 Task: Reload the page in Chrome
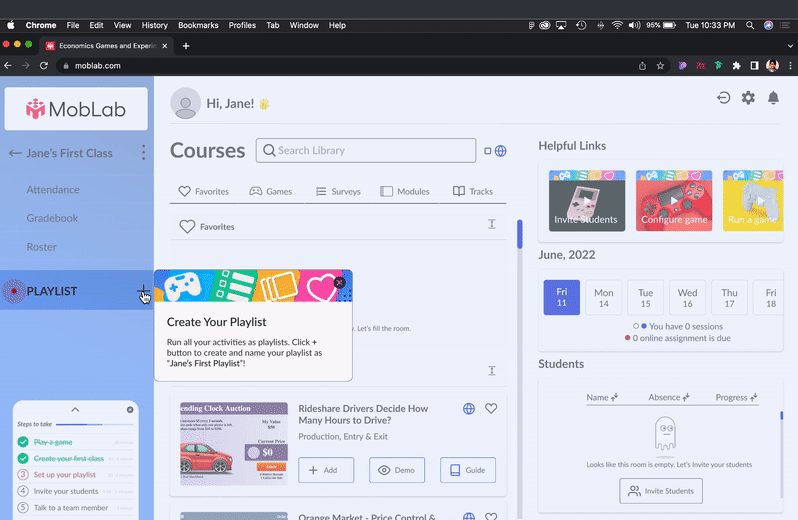44,66
